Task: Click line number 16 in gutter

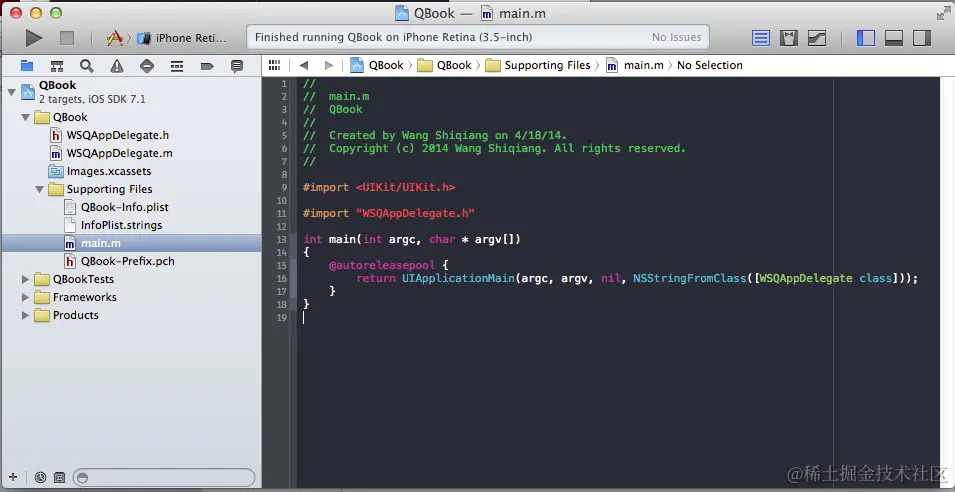Action: point(282,278)
